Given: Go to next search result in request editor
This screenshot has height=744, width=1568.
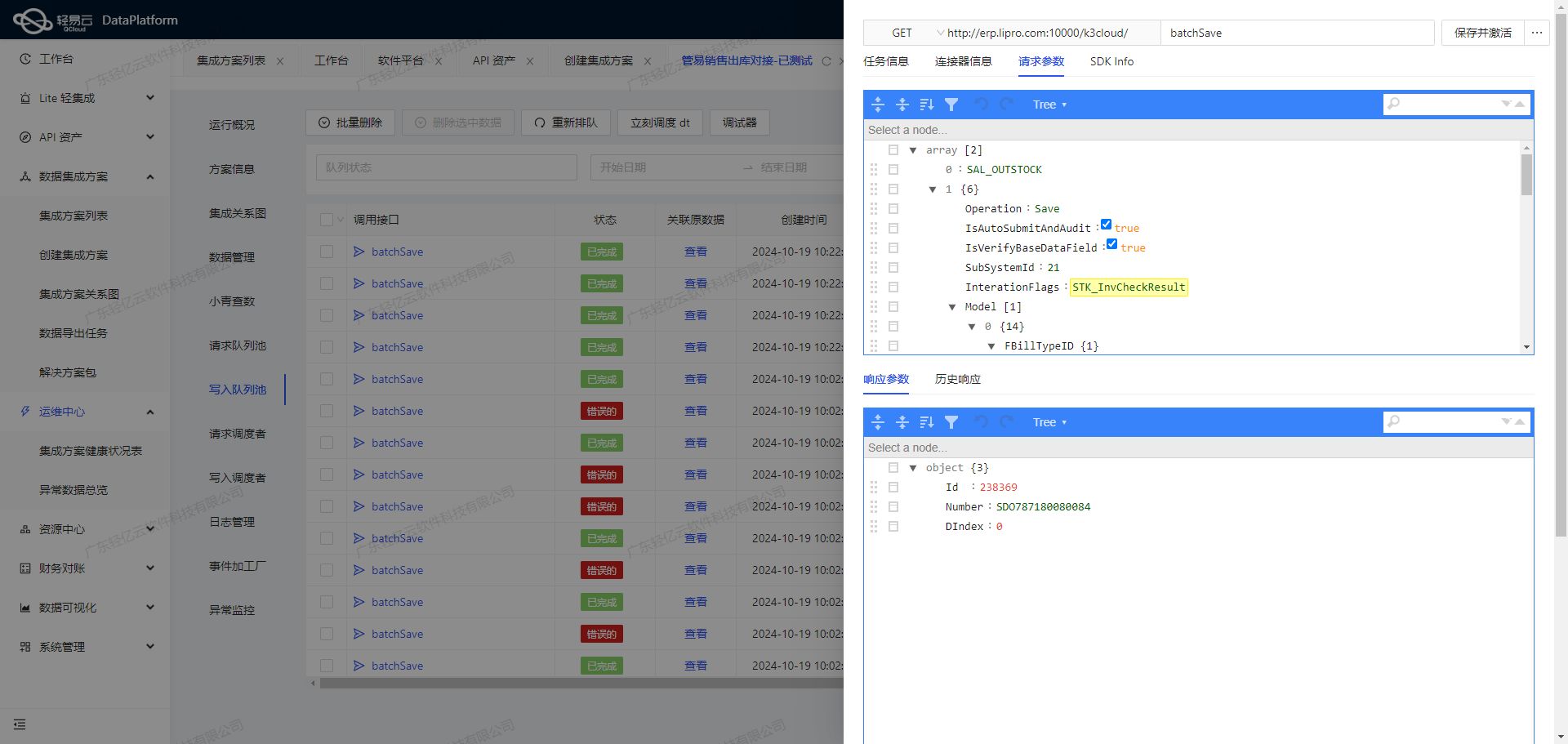Looking at the screenshot, I should [1507, 104].
